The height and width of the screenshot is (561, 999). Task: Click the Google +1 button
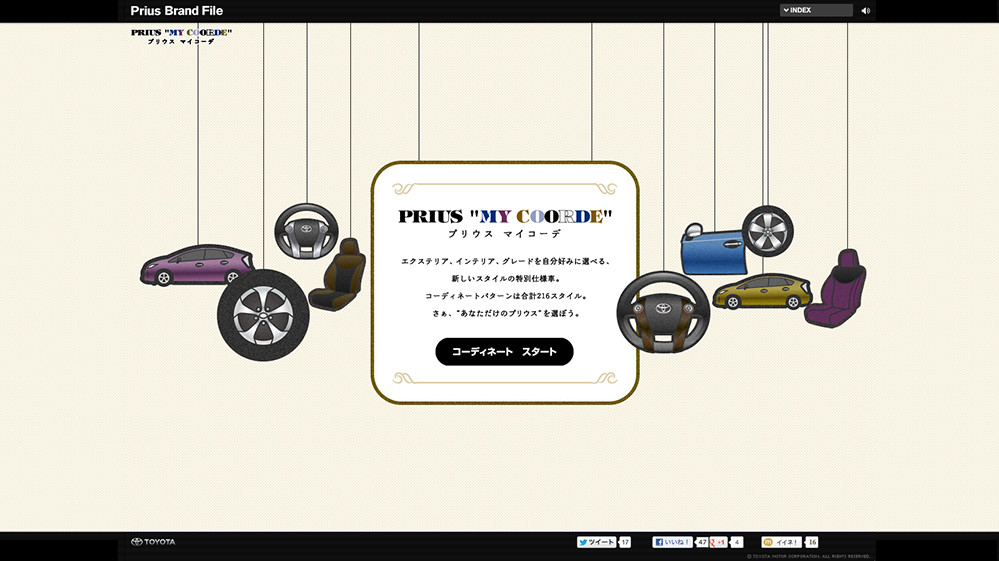(x=719, y=542)
